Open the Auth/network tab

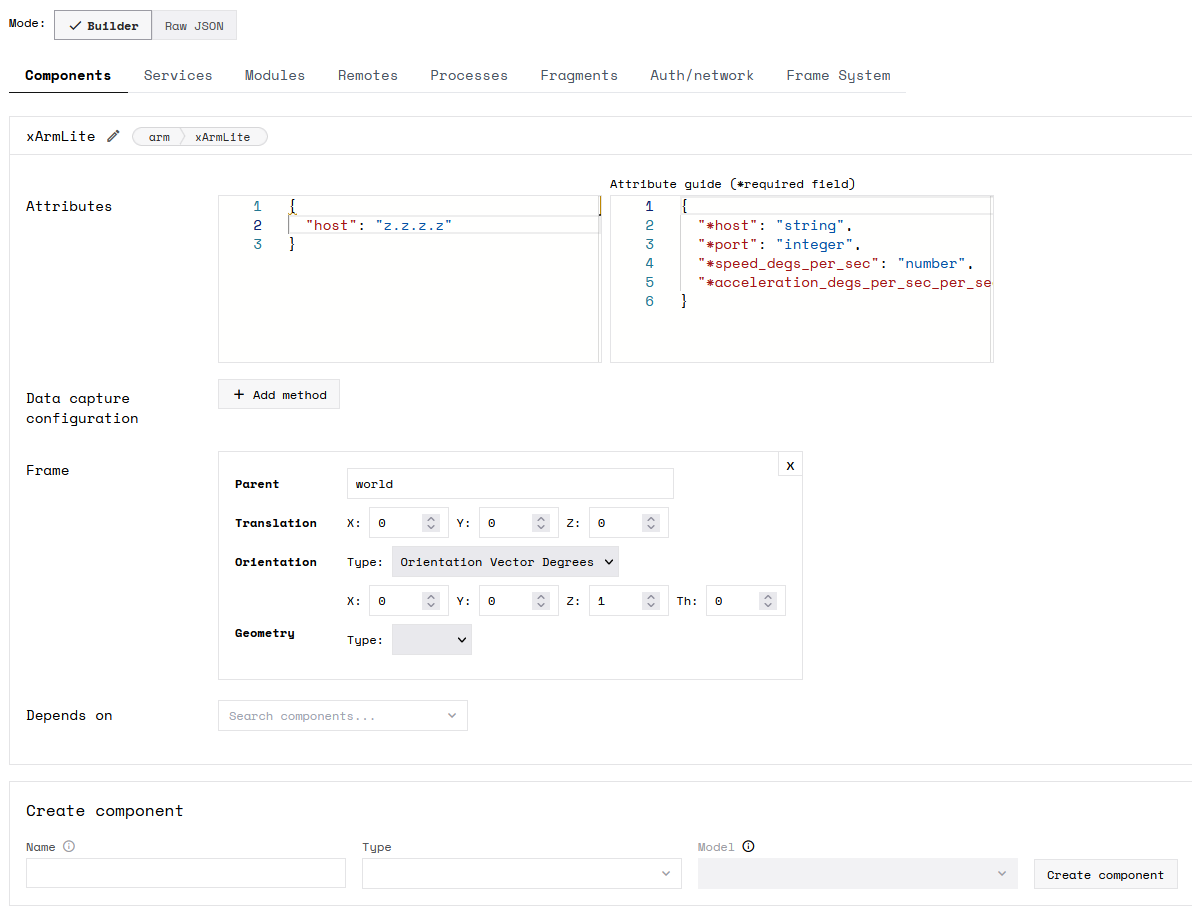coord(702,75)
